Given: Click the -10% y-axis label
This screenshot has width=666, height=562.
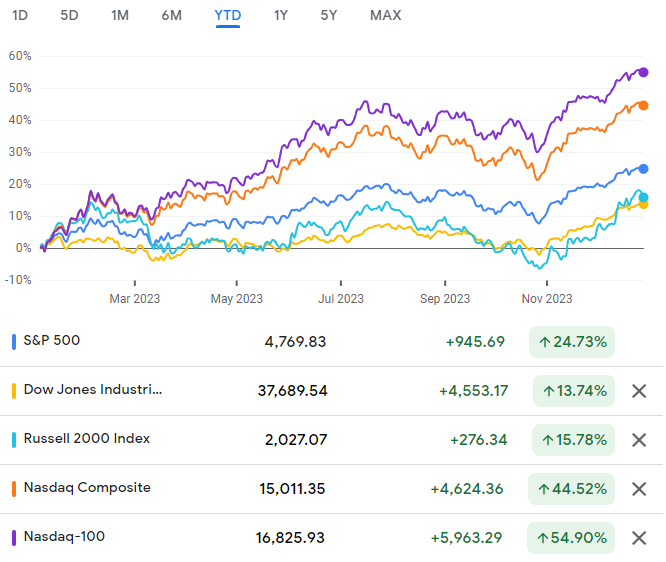Looking at the screenshot, I should [18, 280].
